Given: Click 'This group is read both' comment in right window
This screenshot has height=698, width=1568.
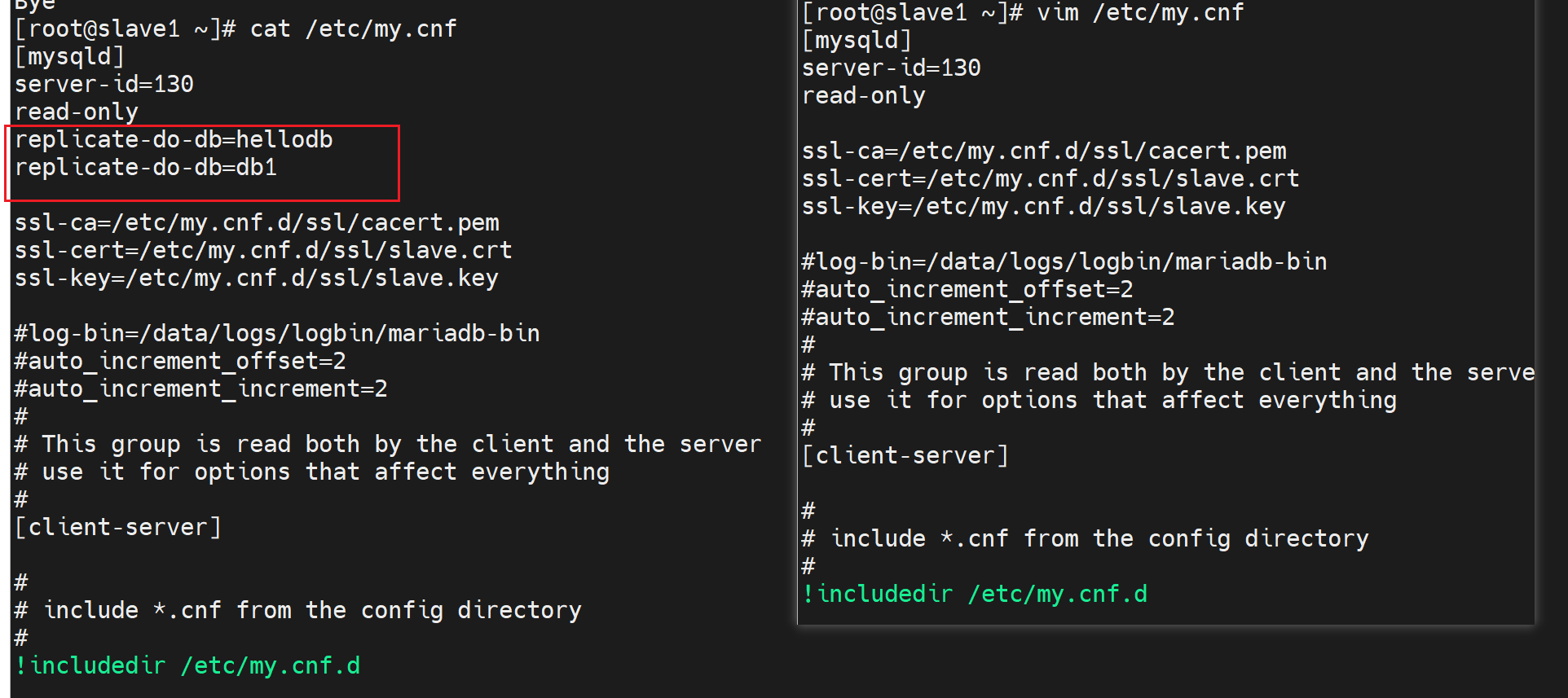Looking at the screenshot, I should click(x=1168, y=373).
